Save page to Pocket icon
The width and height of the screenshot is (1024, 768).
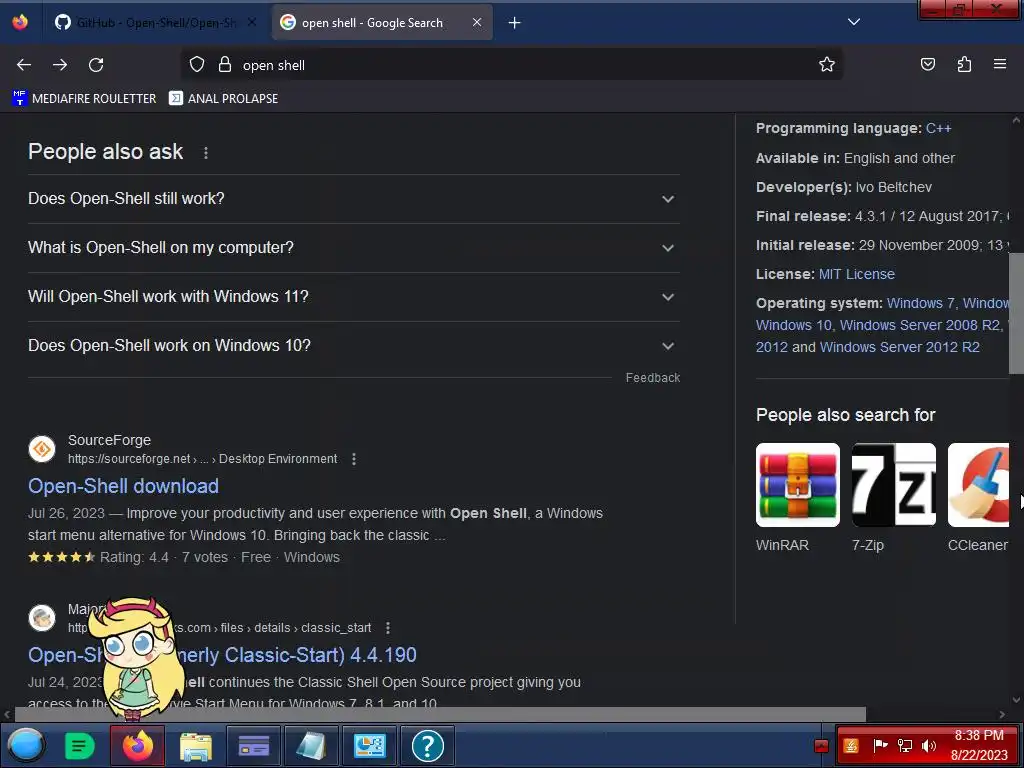coord(928,65)
